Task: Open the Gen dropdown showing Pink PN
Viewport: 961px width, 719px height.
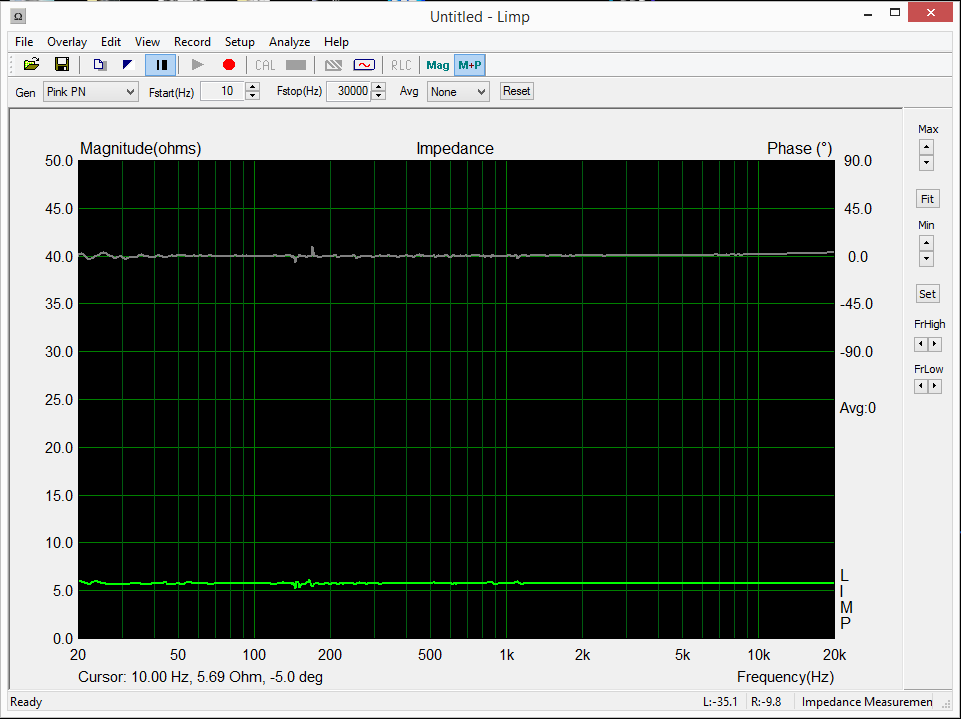Action: (x=90, y=92)
